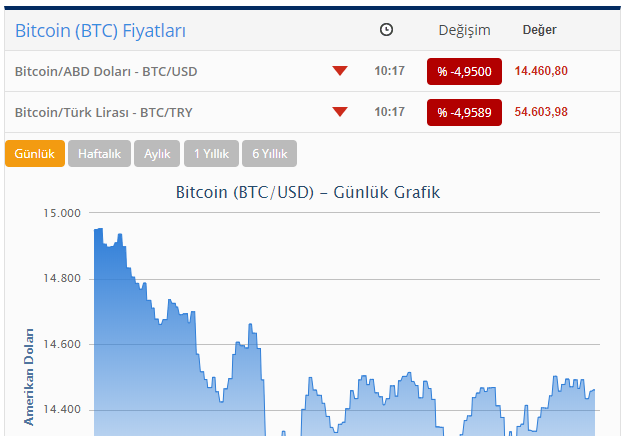The image size is (623, 436).
Task: Click the Amerikan Doları axis title
Action: click(29, 377)
